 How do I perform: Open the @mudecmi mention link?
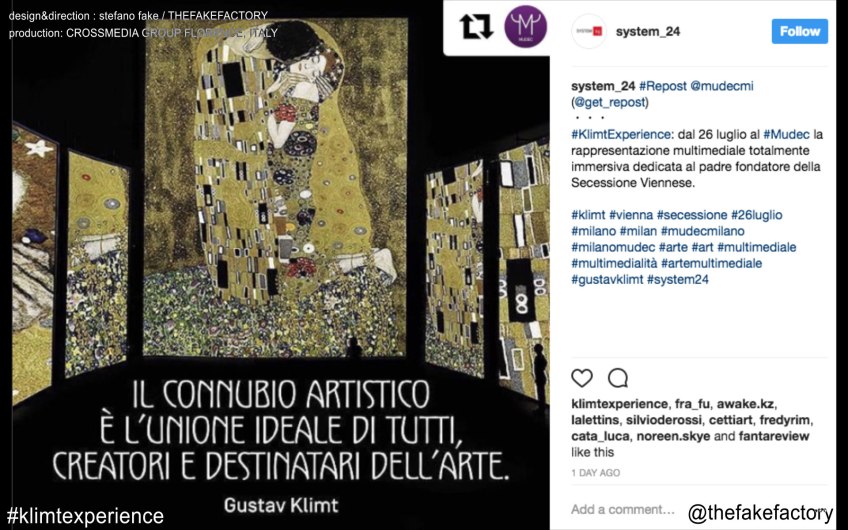721,85
